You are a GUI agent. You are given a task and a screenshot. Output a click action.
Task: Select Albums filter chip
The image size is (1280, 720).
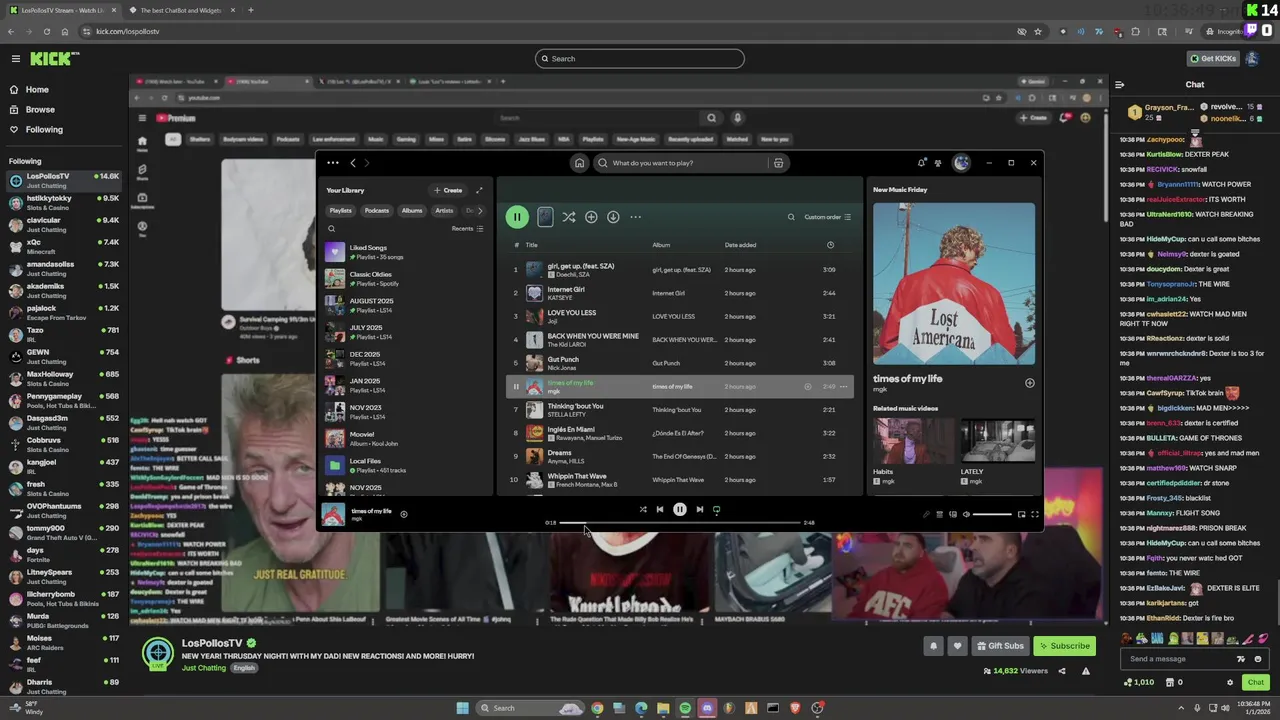(412, 210)
